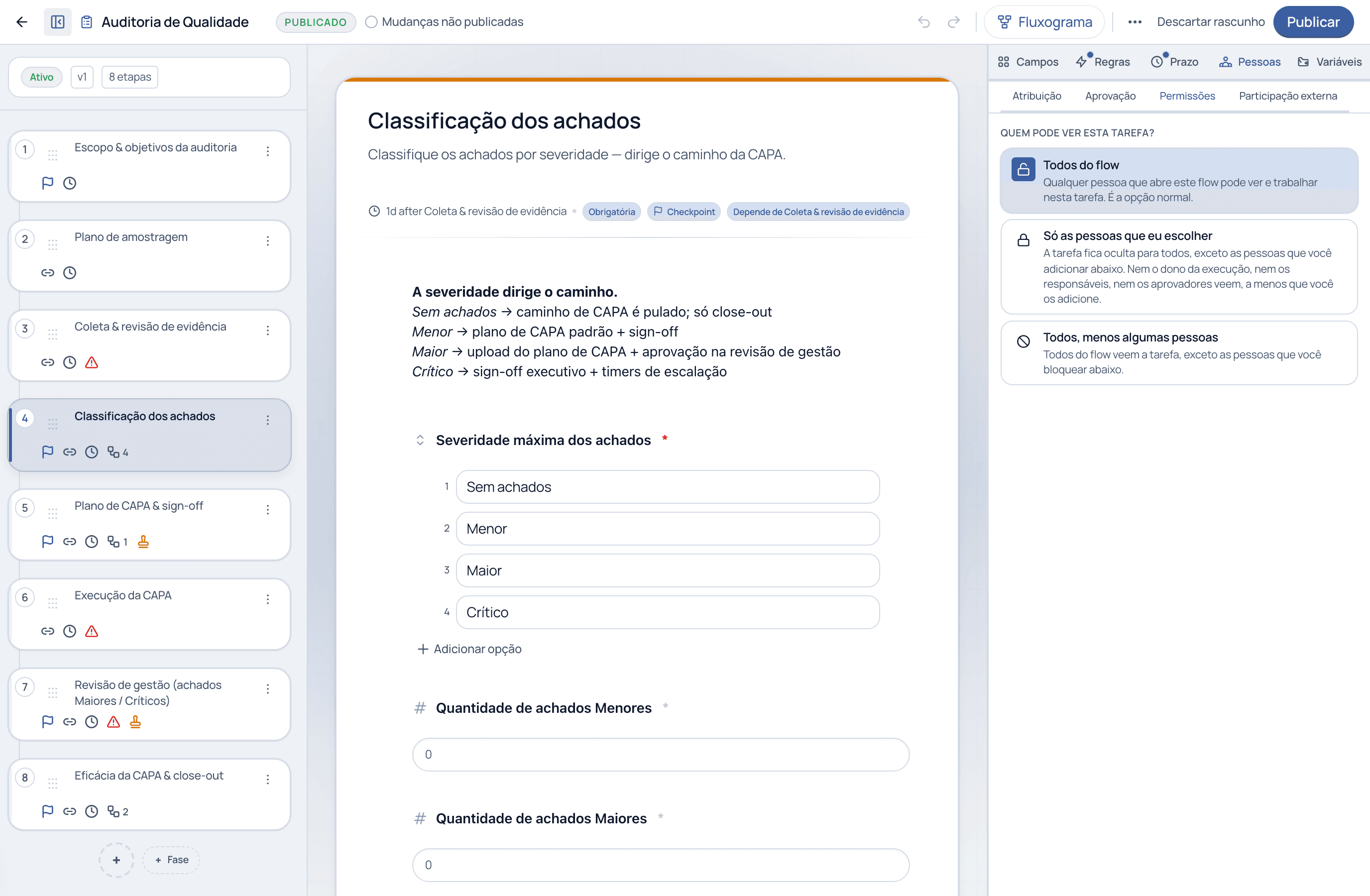Click the Sem achados option field
The image size is (1370, 896).
[668, 487]
